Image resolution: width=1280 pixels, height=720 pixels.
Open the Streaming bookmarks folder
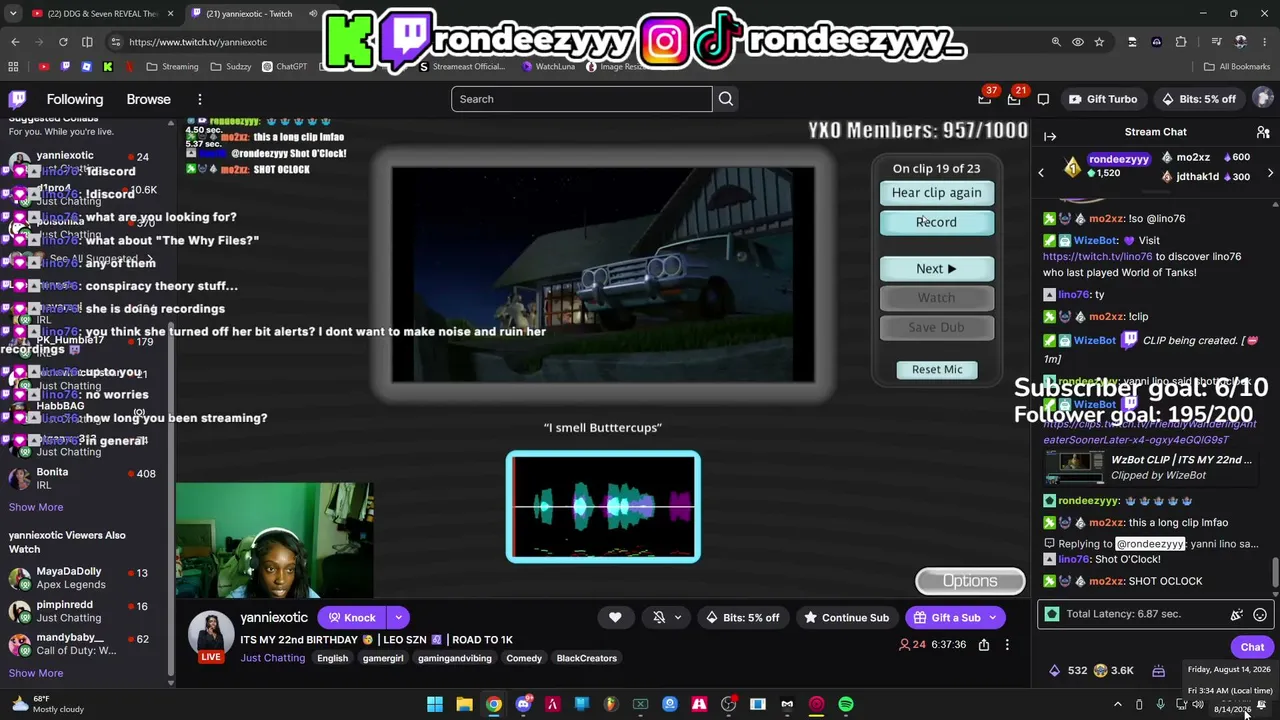pyautogui.click(x=172, y=67)
